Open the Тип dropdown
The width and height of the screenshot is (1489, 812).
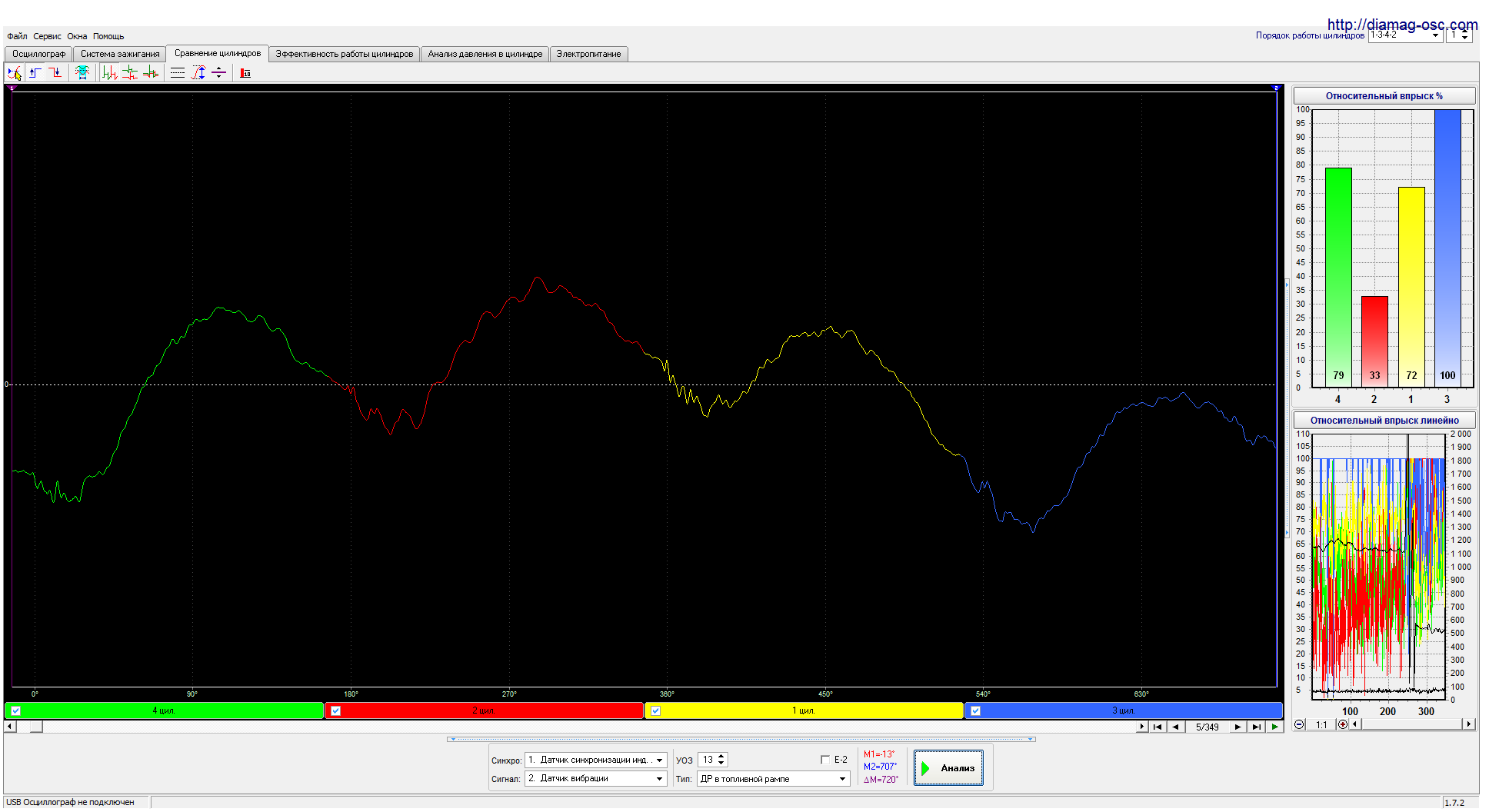[x=773, y=779]
